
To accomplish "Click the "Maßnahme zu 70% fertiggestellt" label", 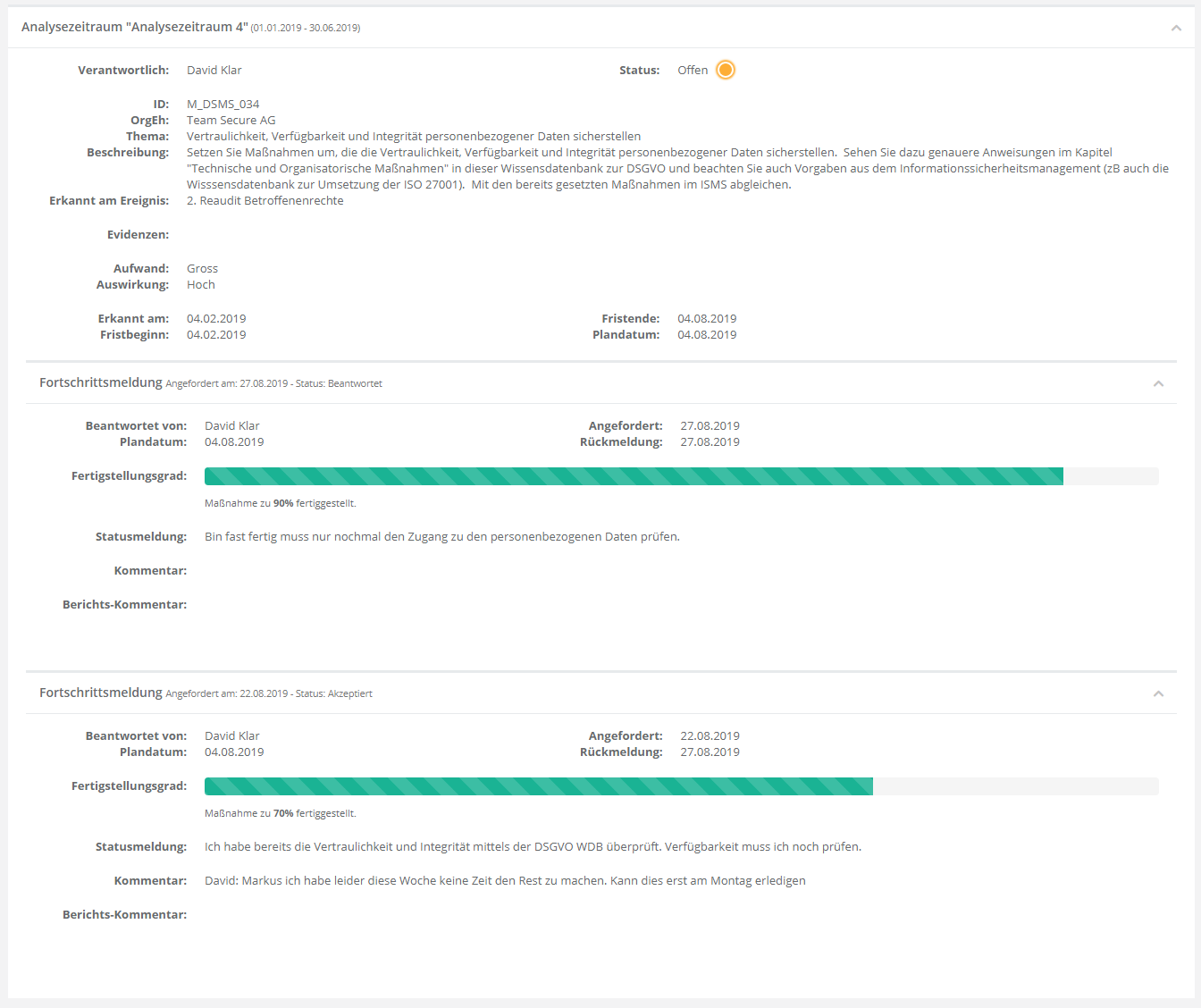I will (x=280, y=813).
